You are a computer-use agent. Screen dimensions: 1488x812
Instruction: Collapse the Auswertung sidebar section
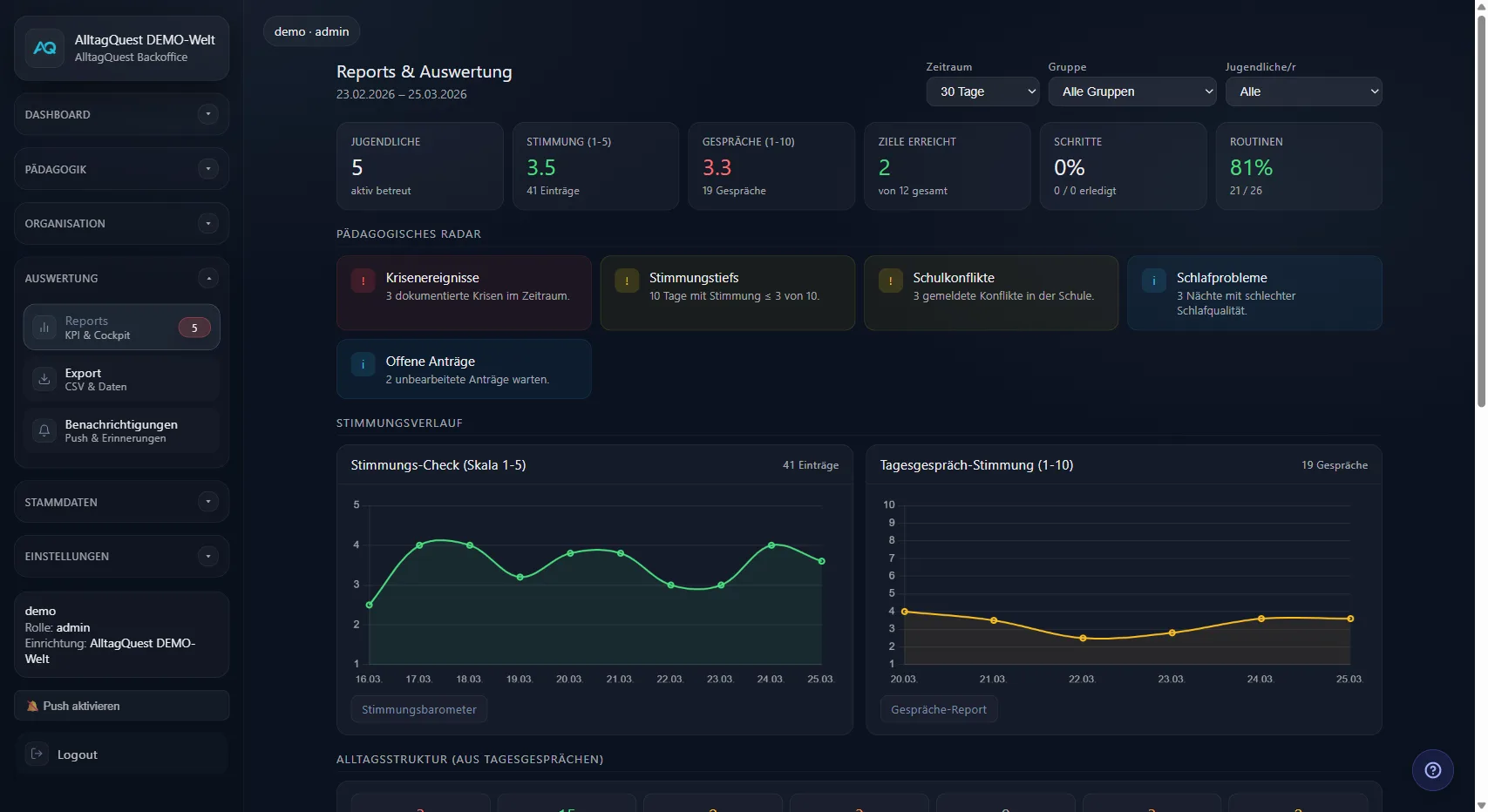pyautogui.click(x=207, y=278)
